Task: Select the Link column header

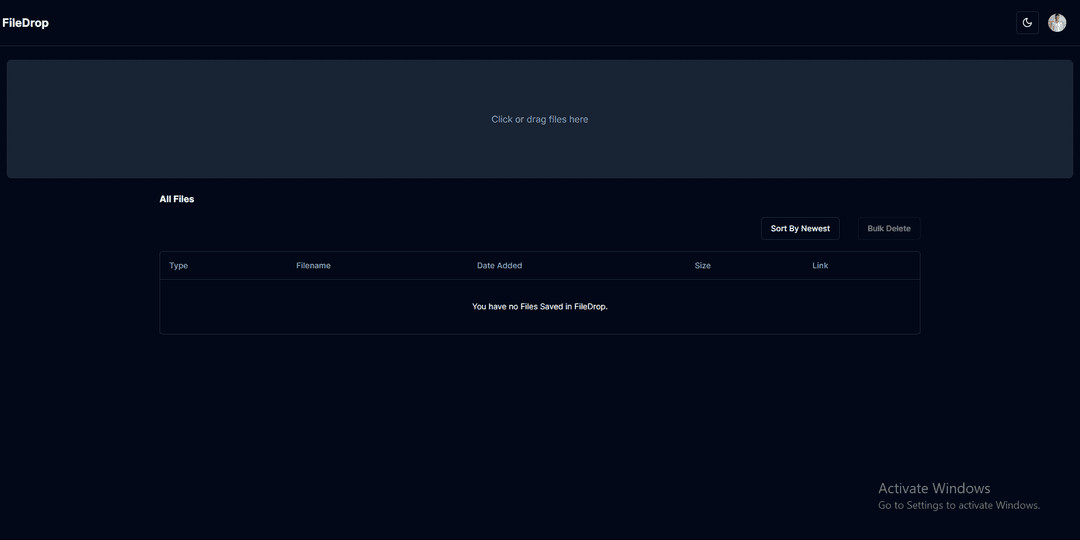Action: [x=820, y=266]
